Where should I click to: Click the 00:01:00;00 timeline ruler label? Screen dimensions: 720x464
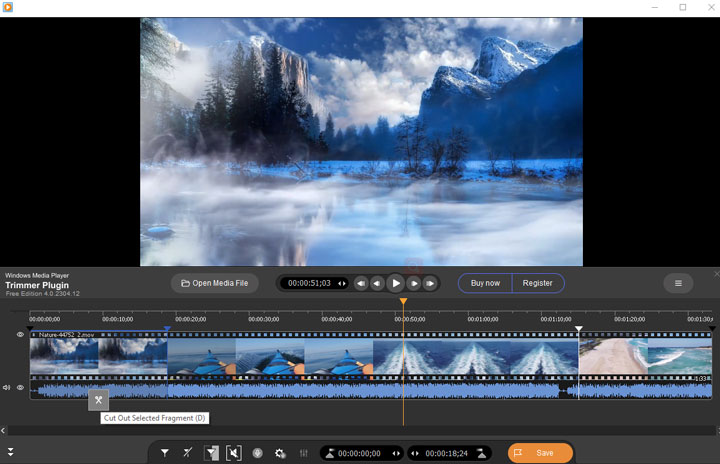coord(483,319)
